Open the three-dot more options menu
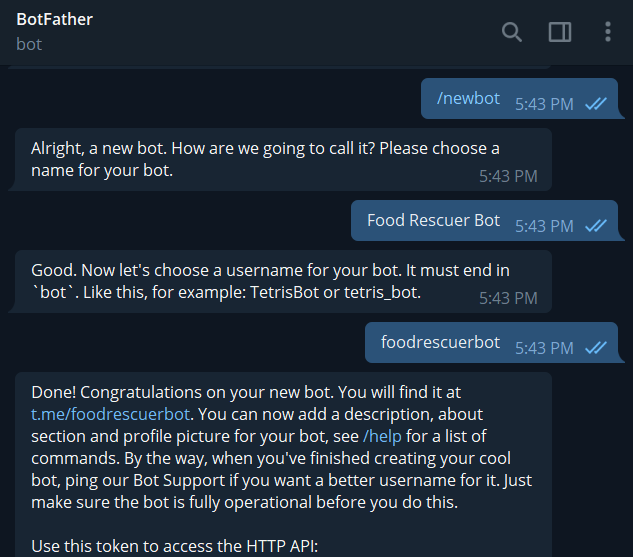The width and height of the screenshot is (633, 557). pos(608,32)
